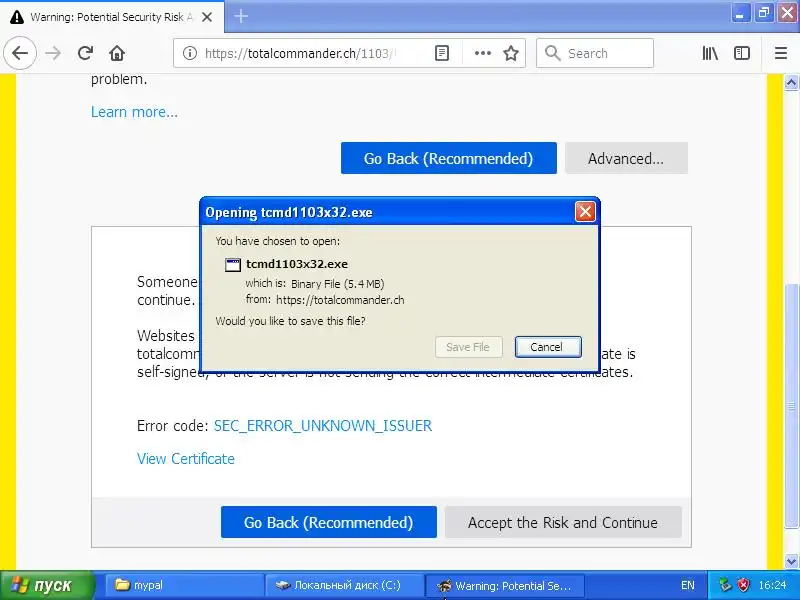Viewport: 800px width, 600px height.
Task: Open the Library icon in the toolbar
Action: (x=710, y=53)
